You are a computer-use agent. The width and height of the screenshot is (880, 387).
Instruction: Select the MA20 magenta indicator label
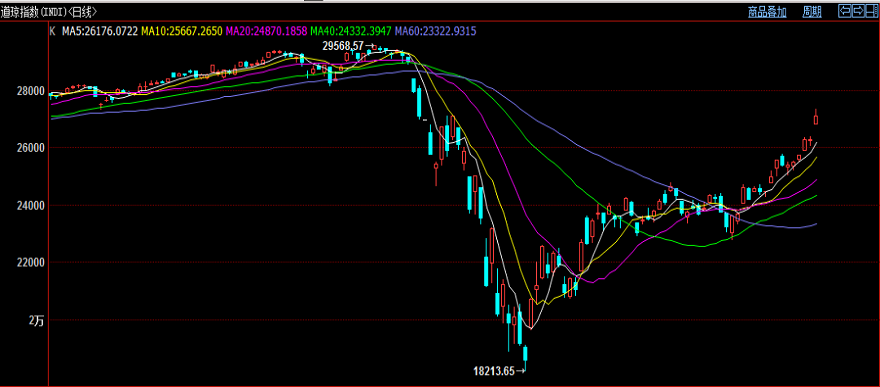(267, 31)
